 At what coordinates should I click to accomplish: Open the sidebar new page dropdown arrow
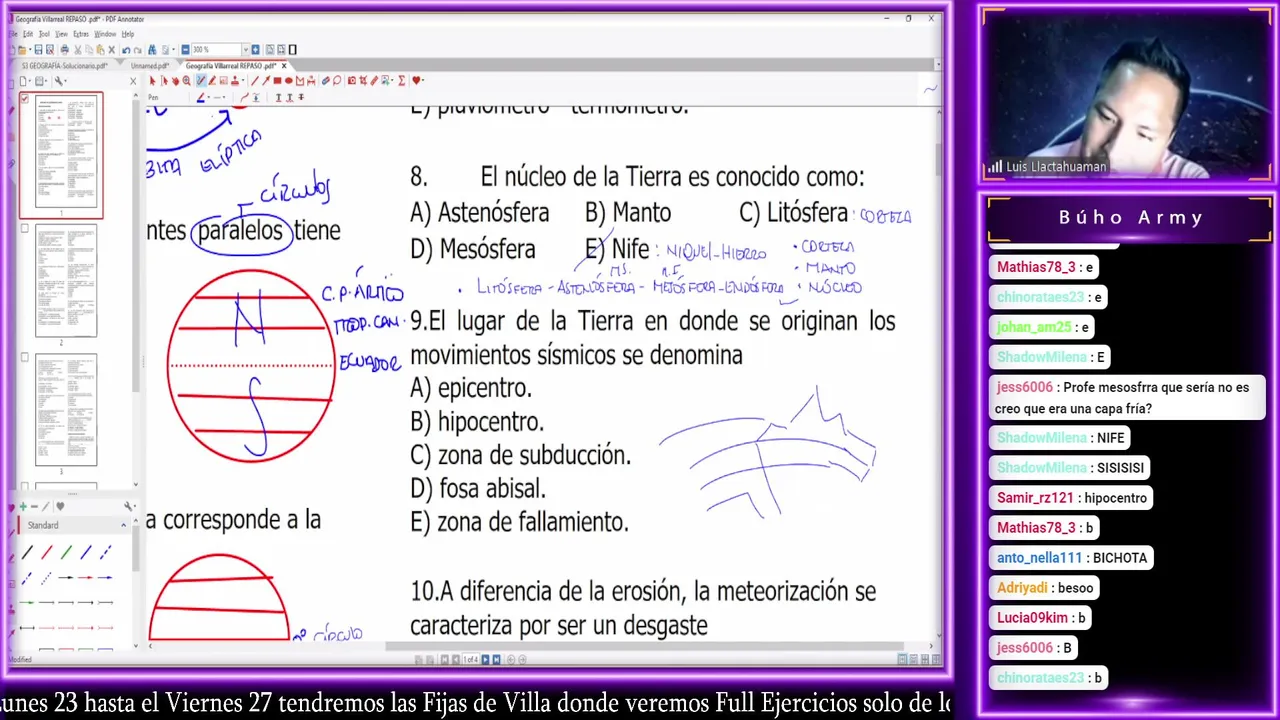pyautogui.click(x=29, y=81)
